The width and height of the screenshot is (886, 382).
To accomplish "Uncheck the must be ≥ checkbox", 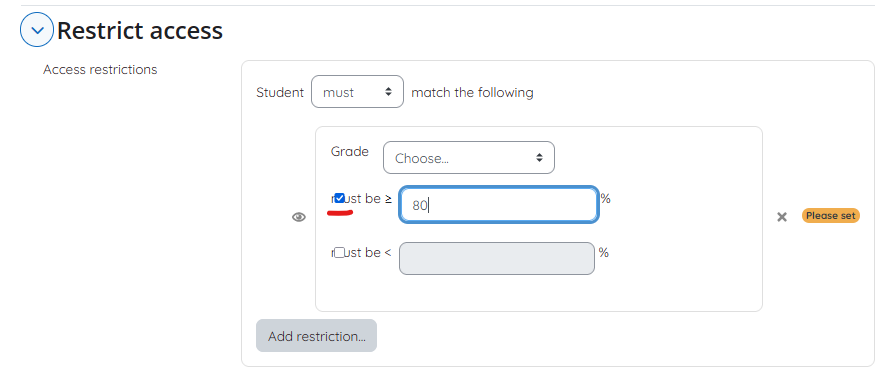I will tap(340, 198).
